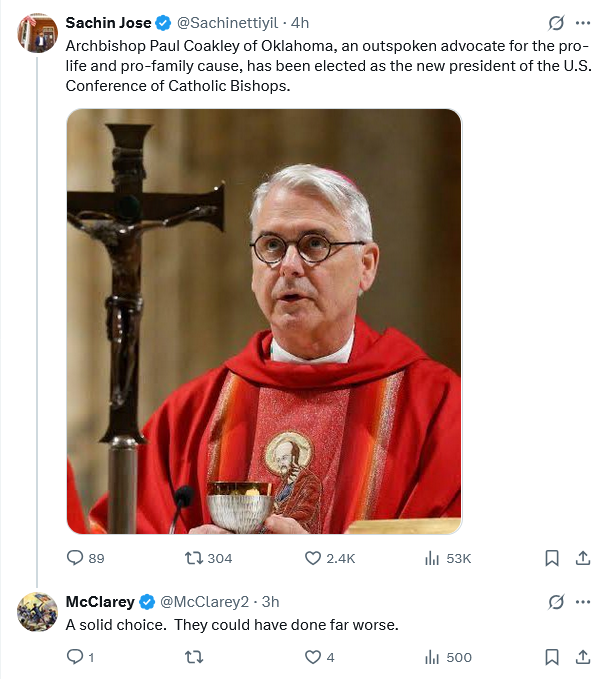This screenshot has width=608, height=679.
Task: Open more options menu on Sachin Jose's post
Action: 583,22
